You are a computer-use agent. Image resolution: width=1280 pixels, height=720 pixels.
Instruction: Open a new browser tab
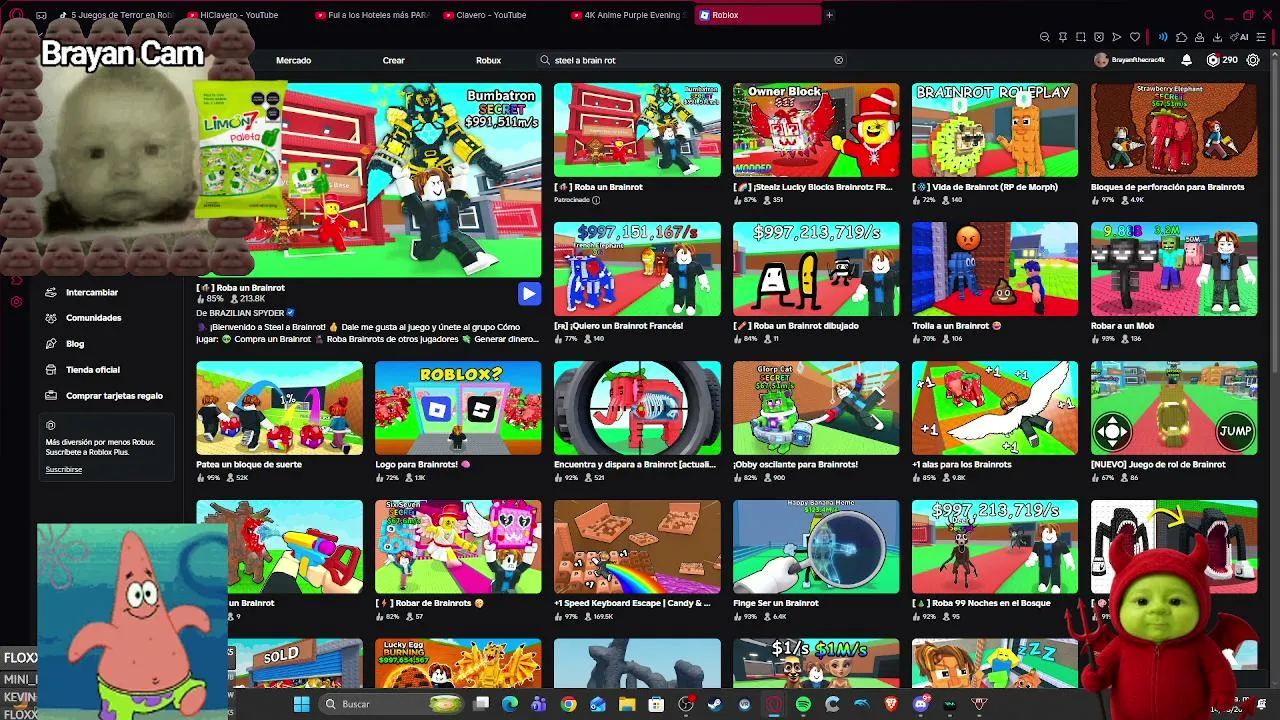(829, 15)
